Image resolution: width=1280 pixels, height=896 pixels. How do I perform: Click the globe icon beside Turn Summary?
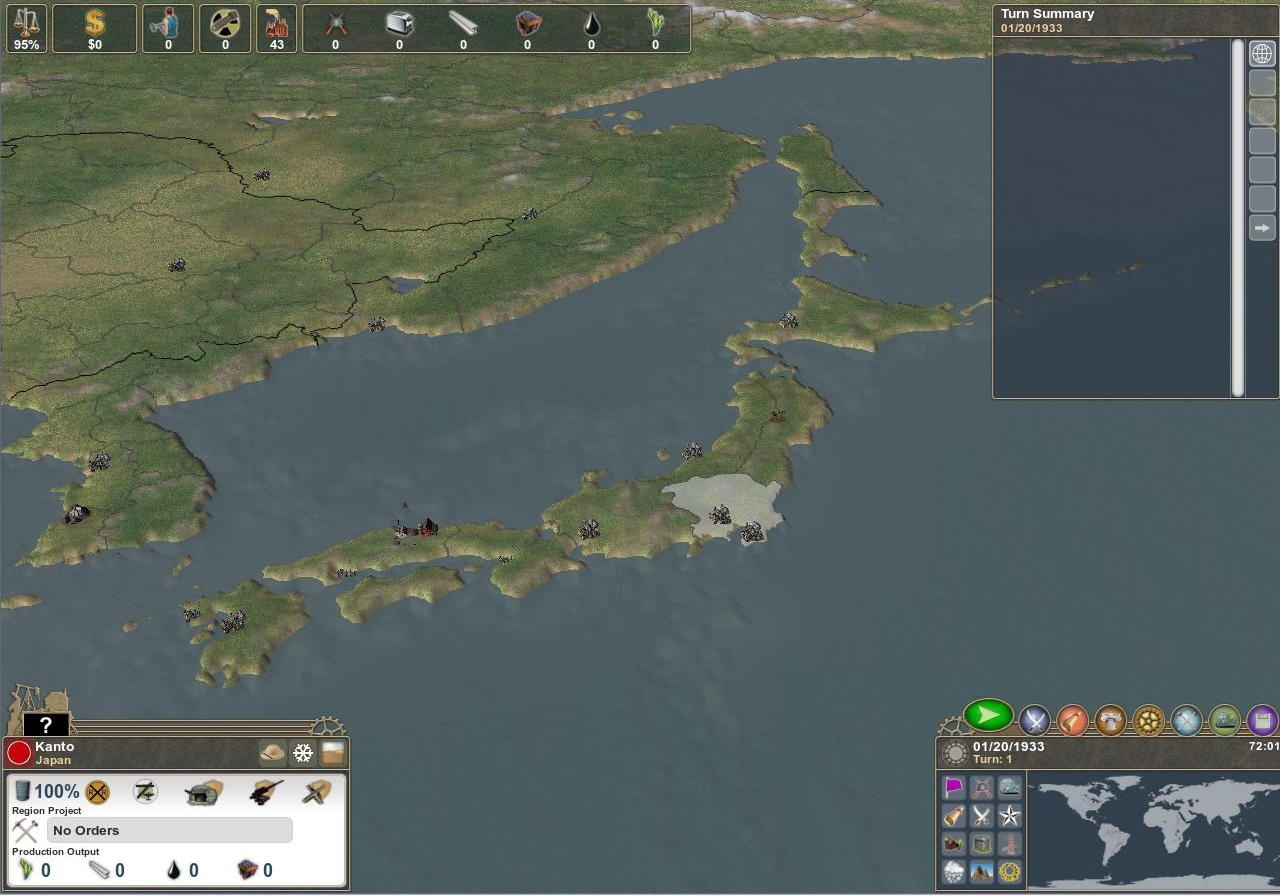pos(1262,54)
